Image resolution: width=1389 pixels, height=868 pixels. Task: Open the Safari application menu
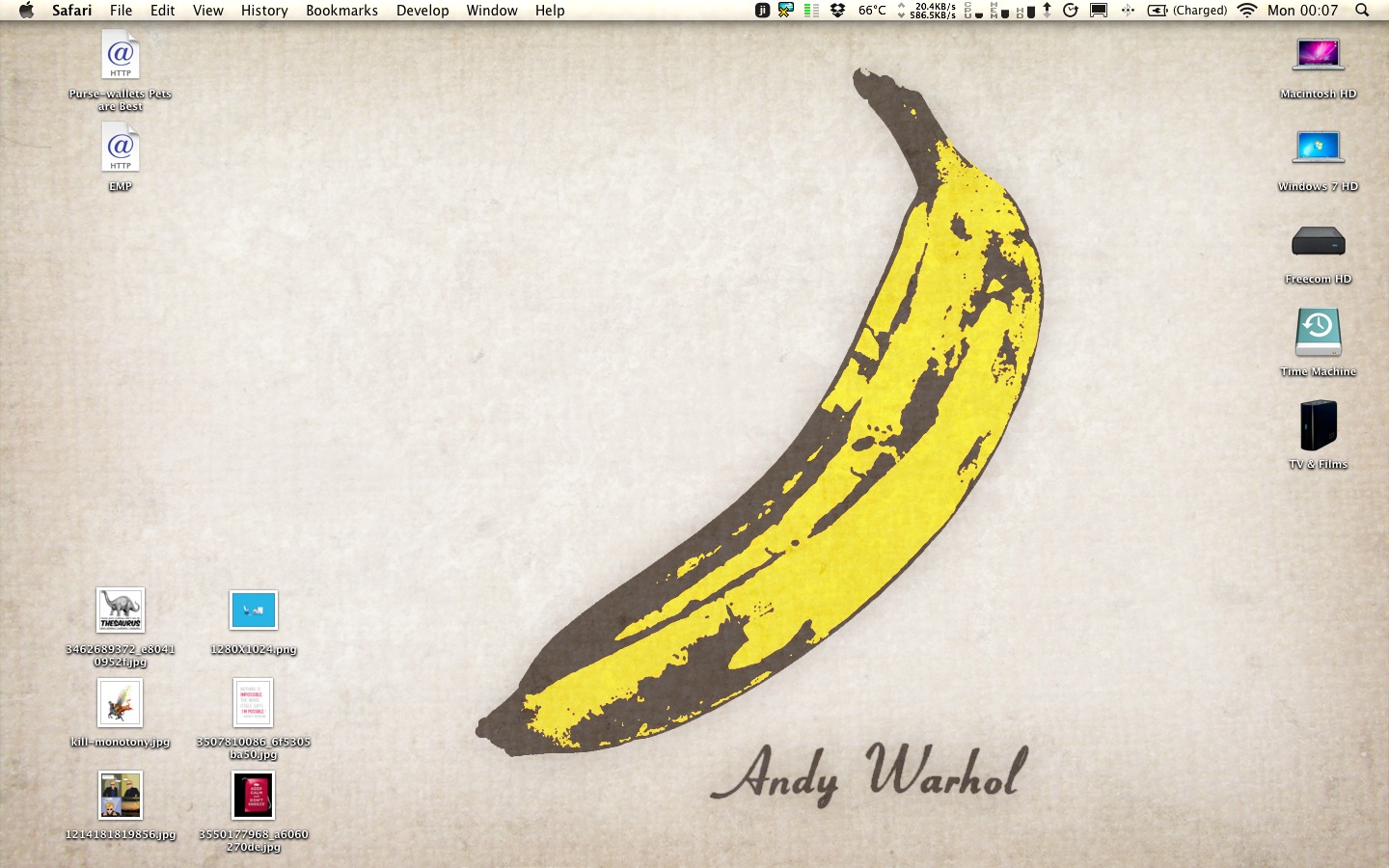click(72, 11)
